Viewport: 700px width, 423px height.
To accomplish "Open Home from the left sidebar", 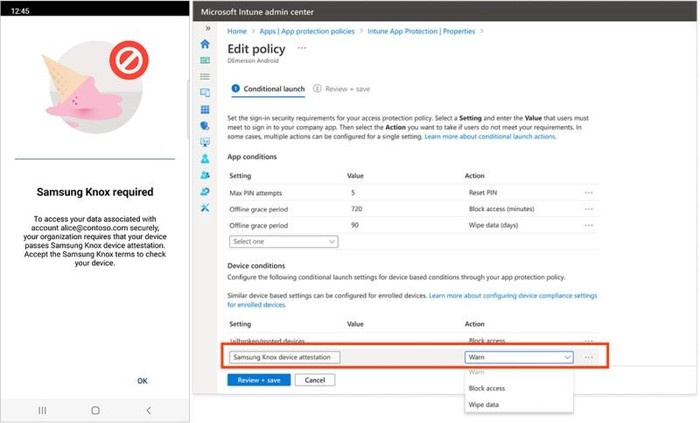I will tap(206, 44).
